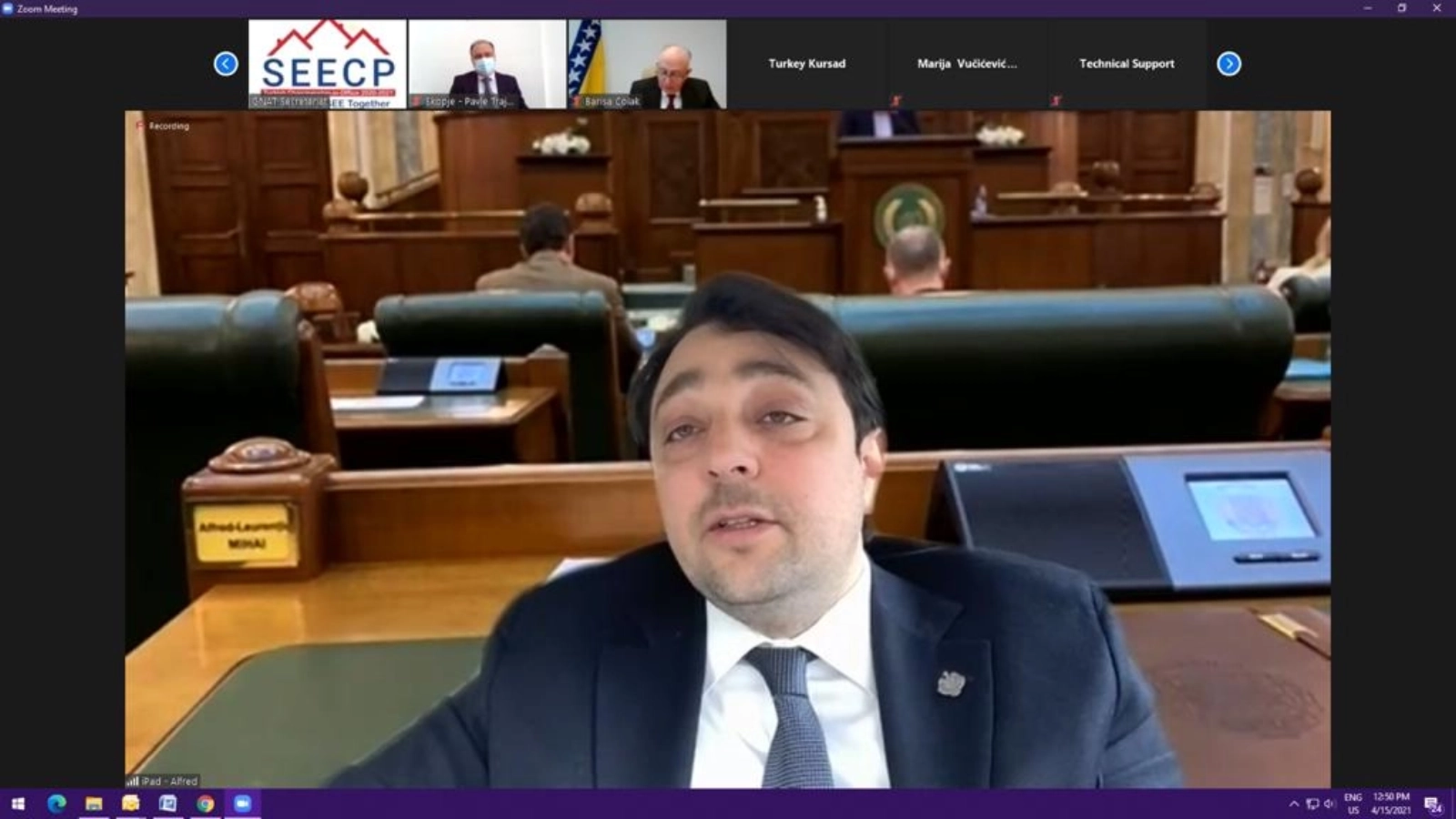Open the volume control in system tray
This screenshot has height=819, width=1456.
coord(1330,804)
